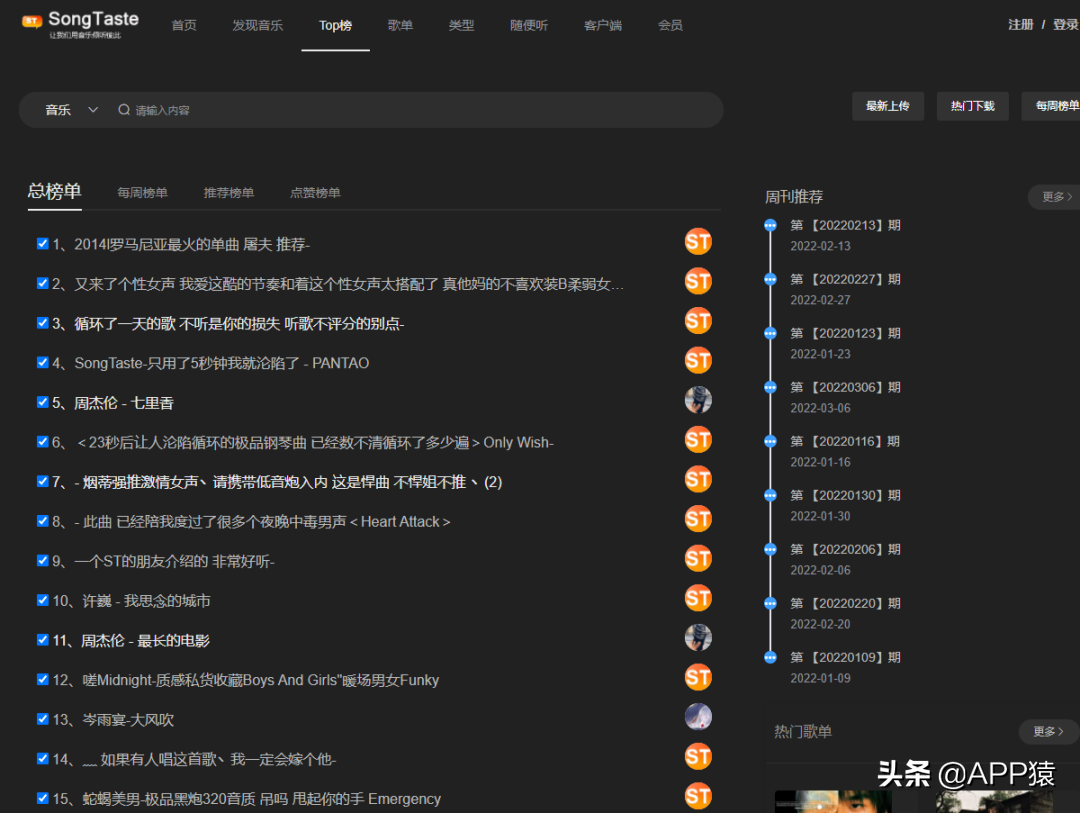Open song 14 如果有人唱这首歌
1080x813 pixels.
point(209,759)
